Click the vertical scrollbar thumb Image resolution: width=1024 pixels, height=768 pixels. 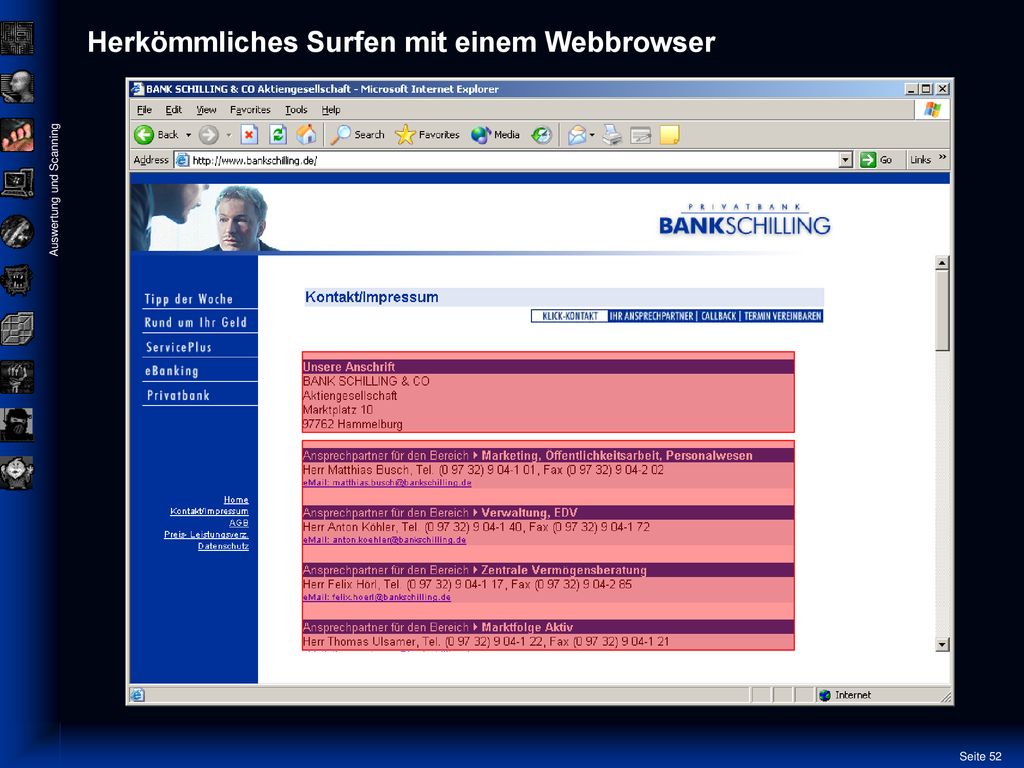pyautogui.click(x=942, y=311)
